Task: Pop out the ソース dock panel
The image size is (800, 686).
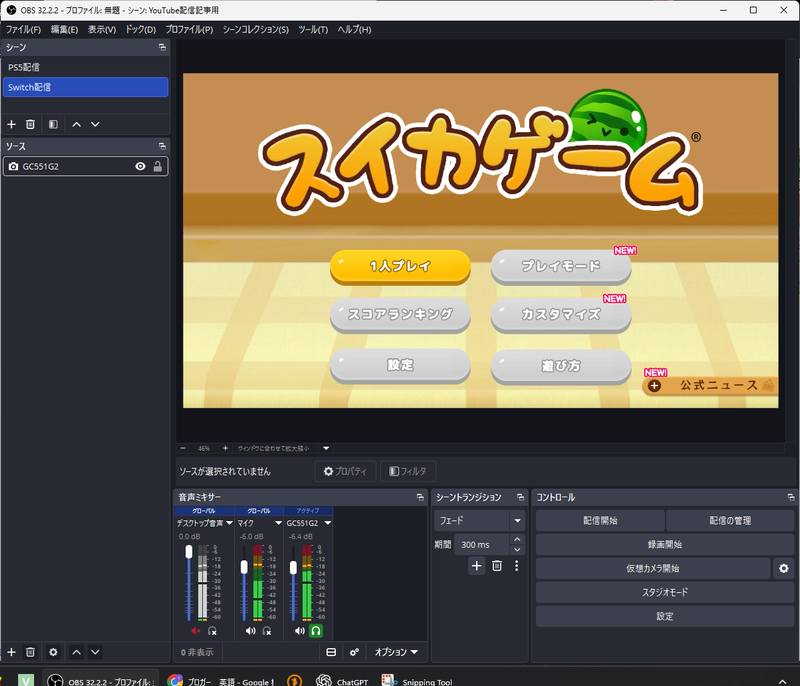Action: tap(162, 146)
